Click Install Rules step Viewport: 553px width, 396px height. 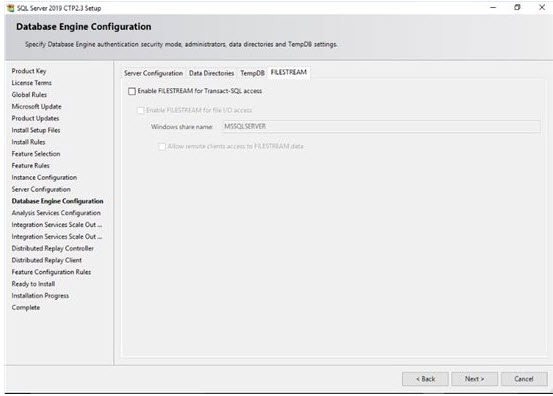(x=28, y=142)
